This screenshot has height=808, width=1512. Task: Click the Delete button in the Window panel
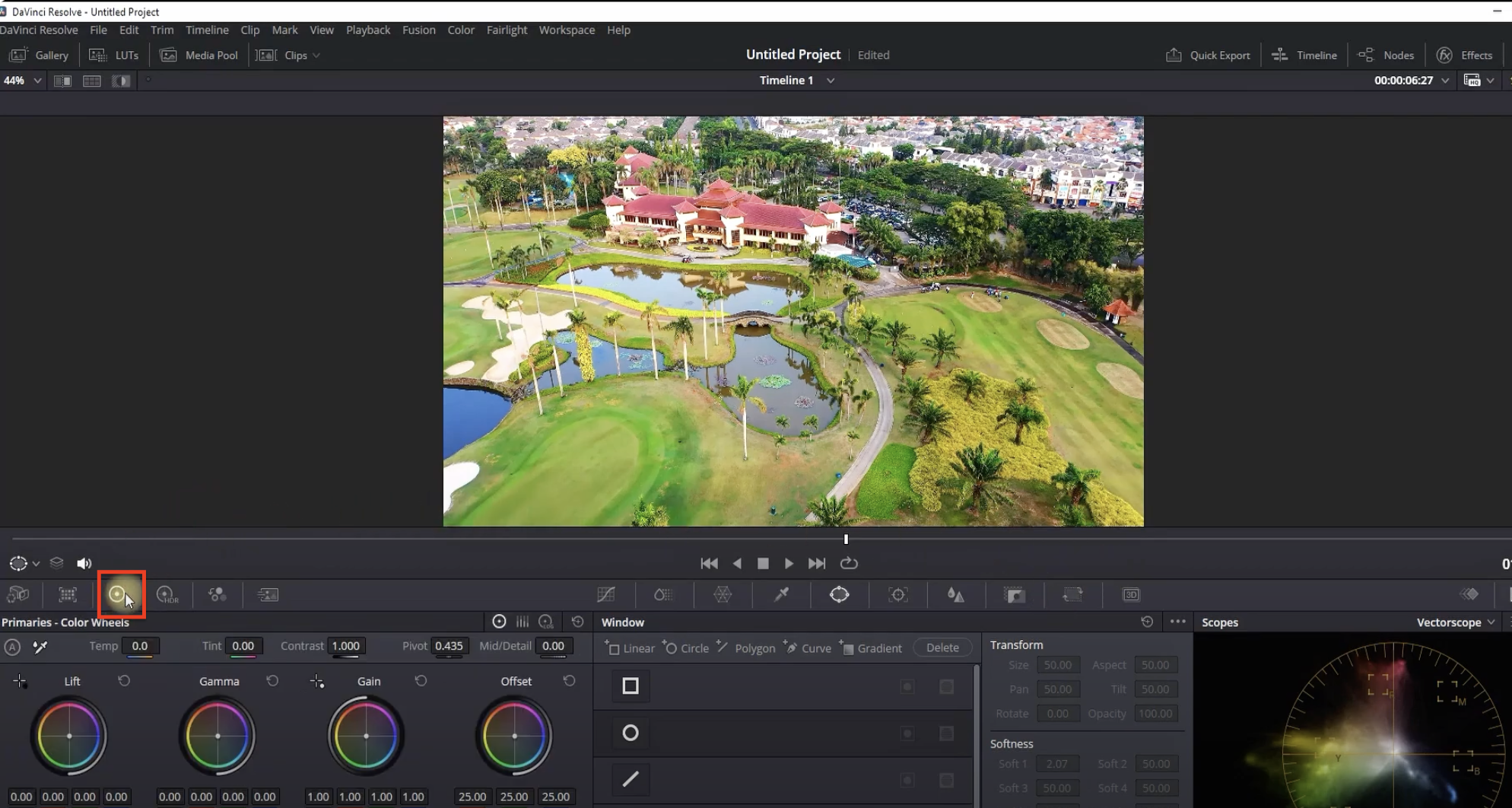(x=942, y=647)
